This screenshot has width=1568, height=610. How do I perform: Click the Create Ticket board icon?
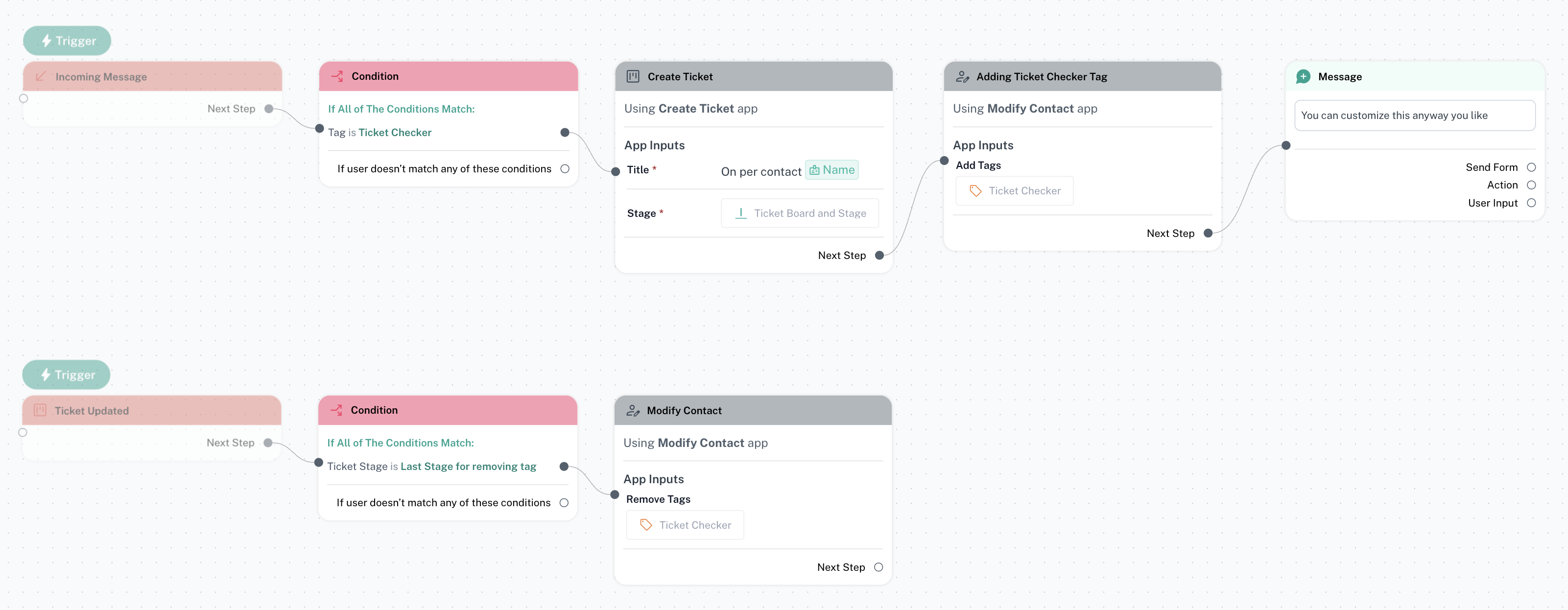tap(633, 77)
